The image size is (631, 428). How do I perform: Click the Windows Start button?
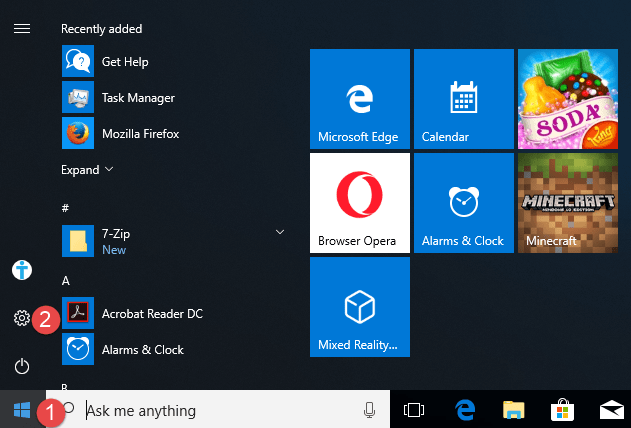[21, 409]
